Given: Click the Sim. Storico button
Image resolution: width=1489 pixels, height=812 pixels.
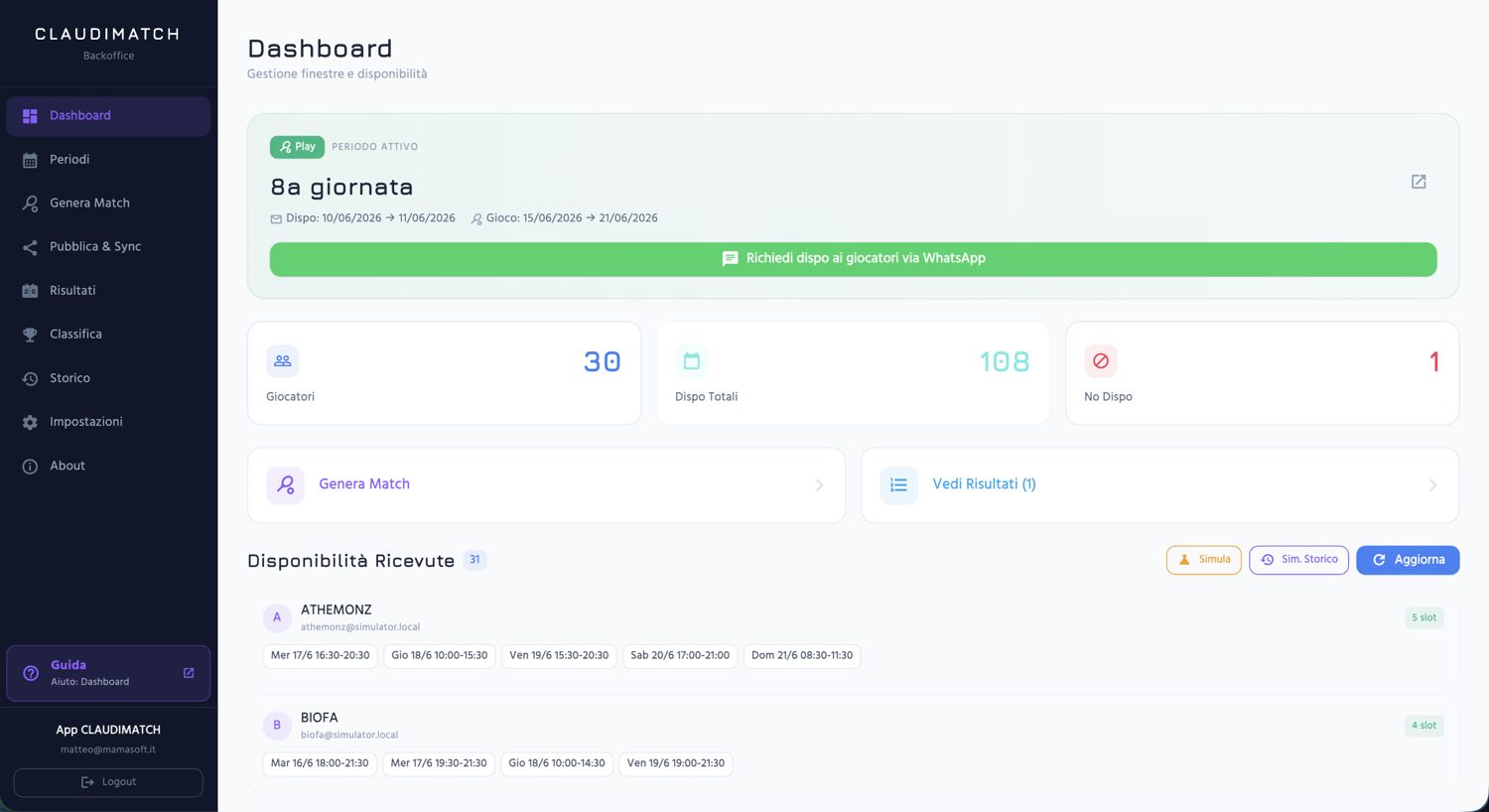Looking at the screenshot, I should 1298,560.
